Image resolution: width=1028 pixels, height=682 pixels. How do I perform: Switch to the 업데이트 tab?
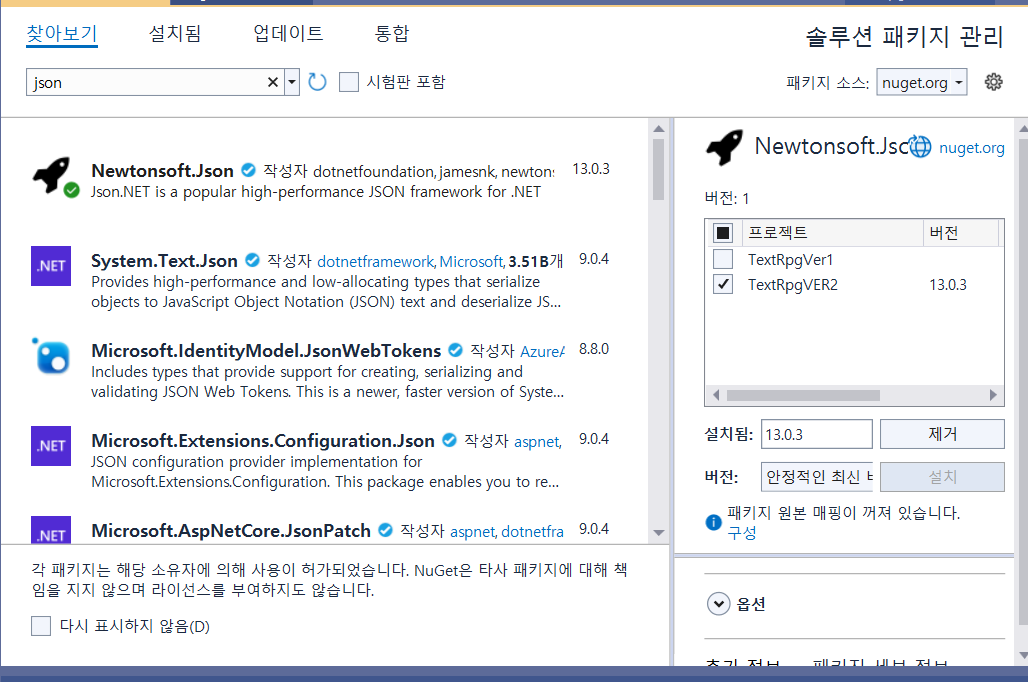pyautogui.click(x=288, y=33)
